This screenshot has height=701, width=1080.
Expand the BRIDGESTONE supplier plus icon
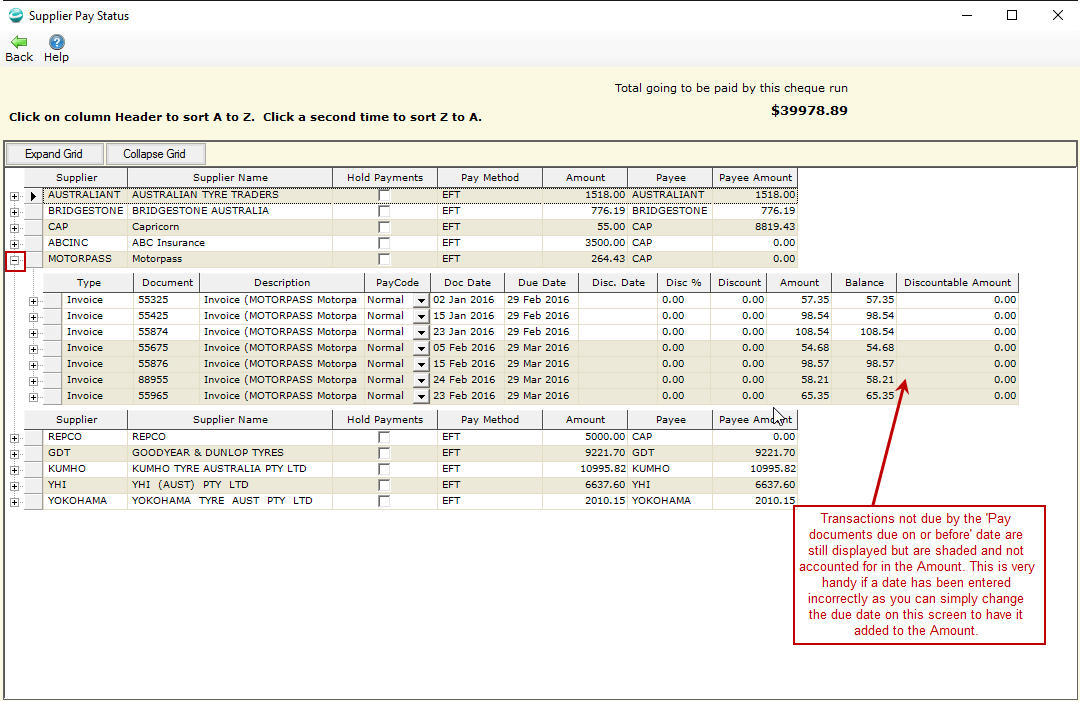pyautogui.click(x=14, y=212)
